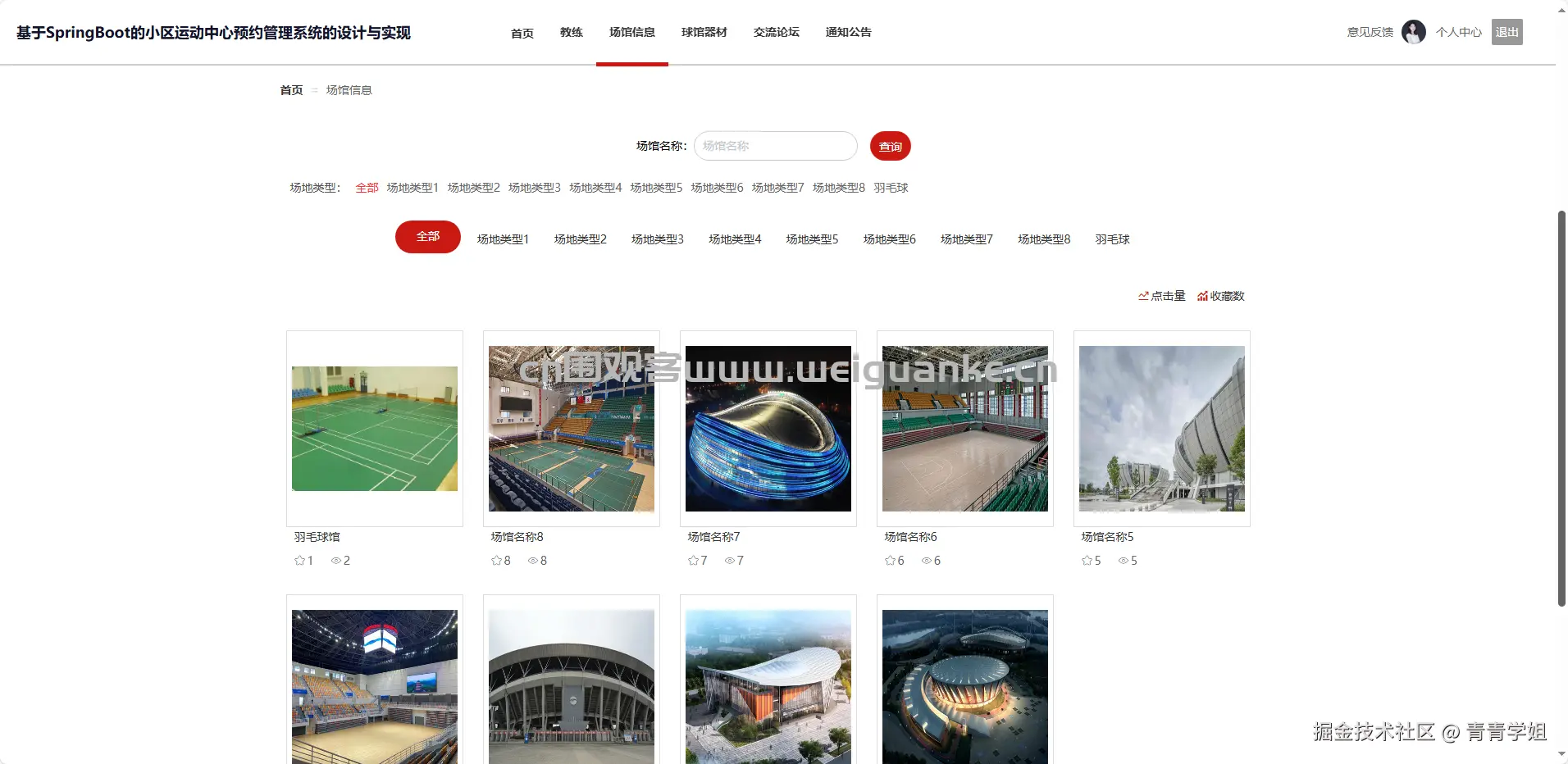Click the 首页 breadcrumb link
Viewport: 1568px width, 764px height.
click(x=292, y=90)
